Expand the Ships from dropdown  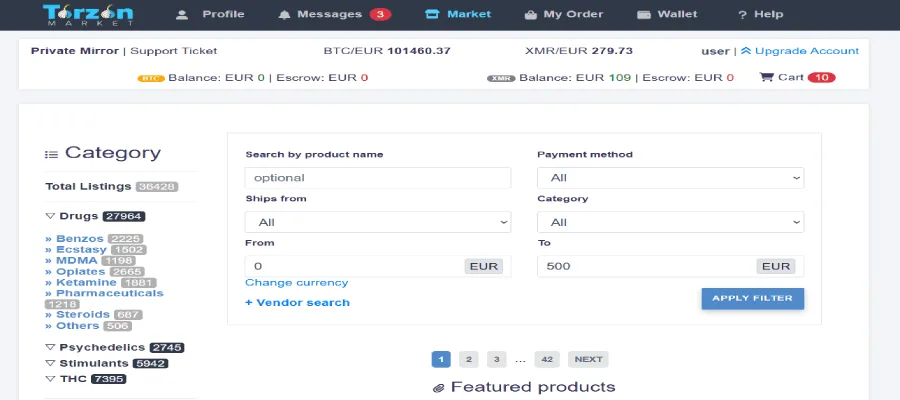tap(377, 222)
